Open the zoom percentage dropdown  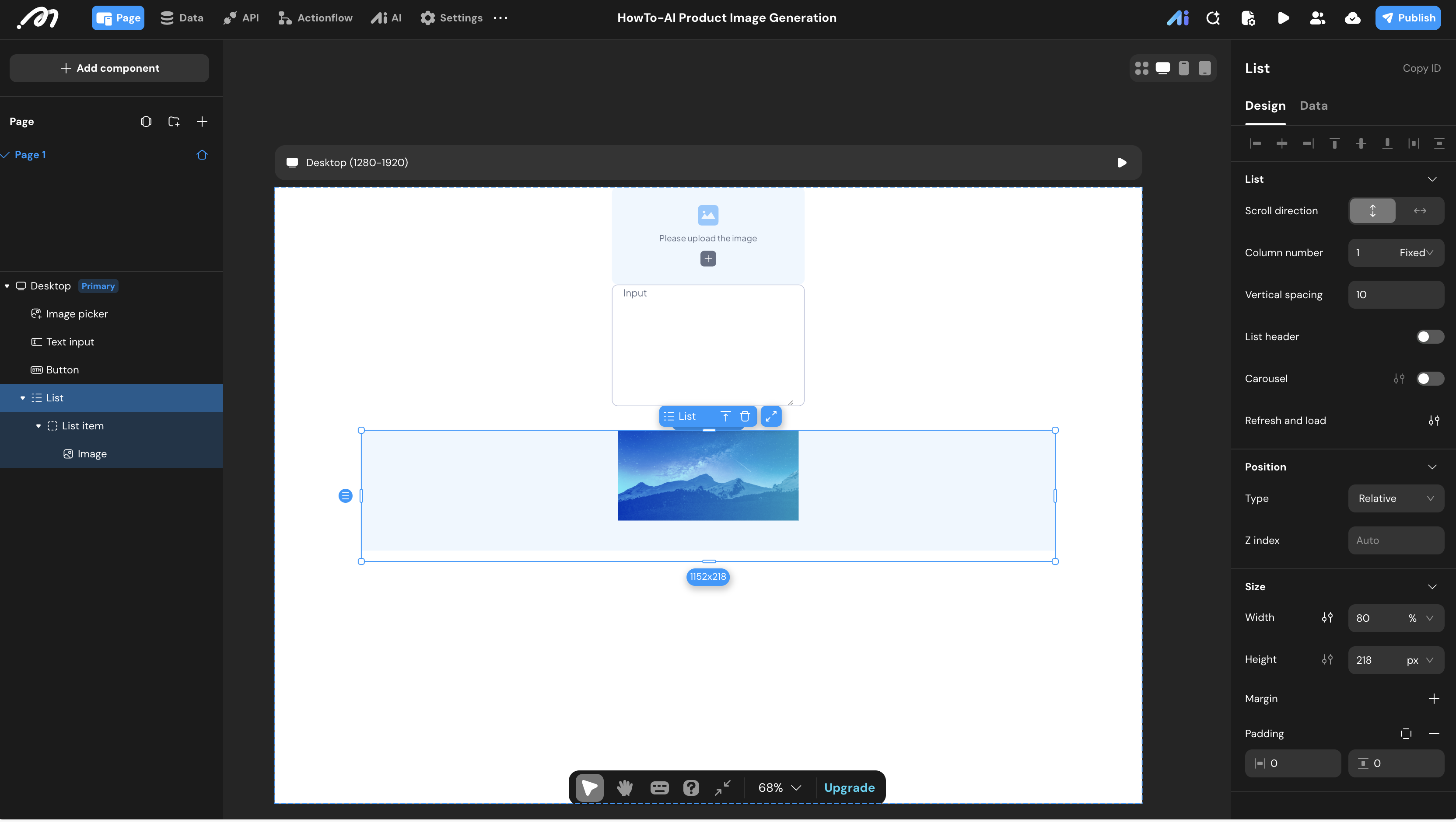tap(780, 787)
